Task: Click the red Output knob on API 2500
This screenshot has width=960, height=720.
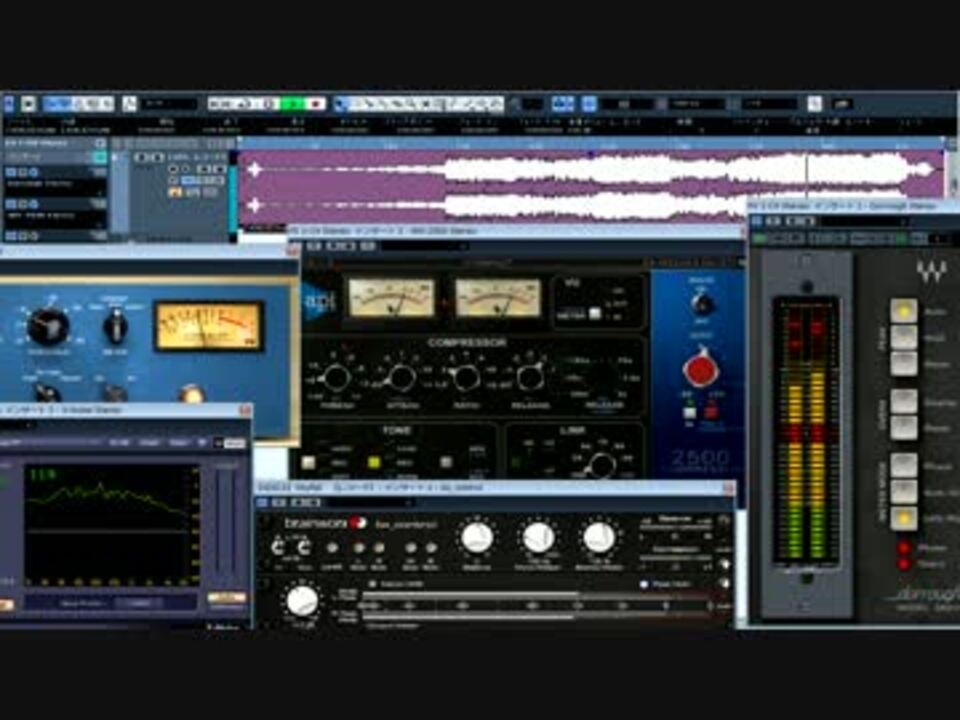Action: [700, 369]
